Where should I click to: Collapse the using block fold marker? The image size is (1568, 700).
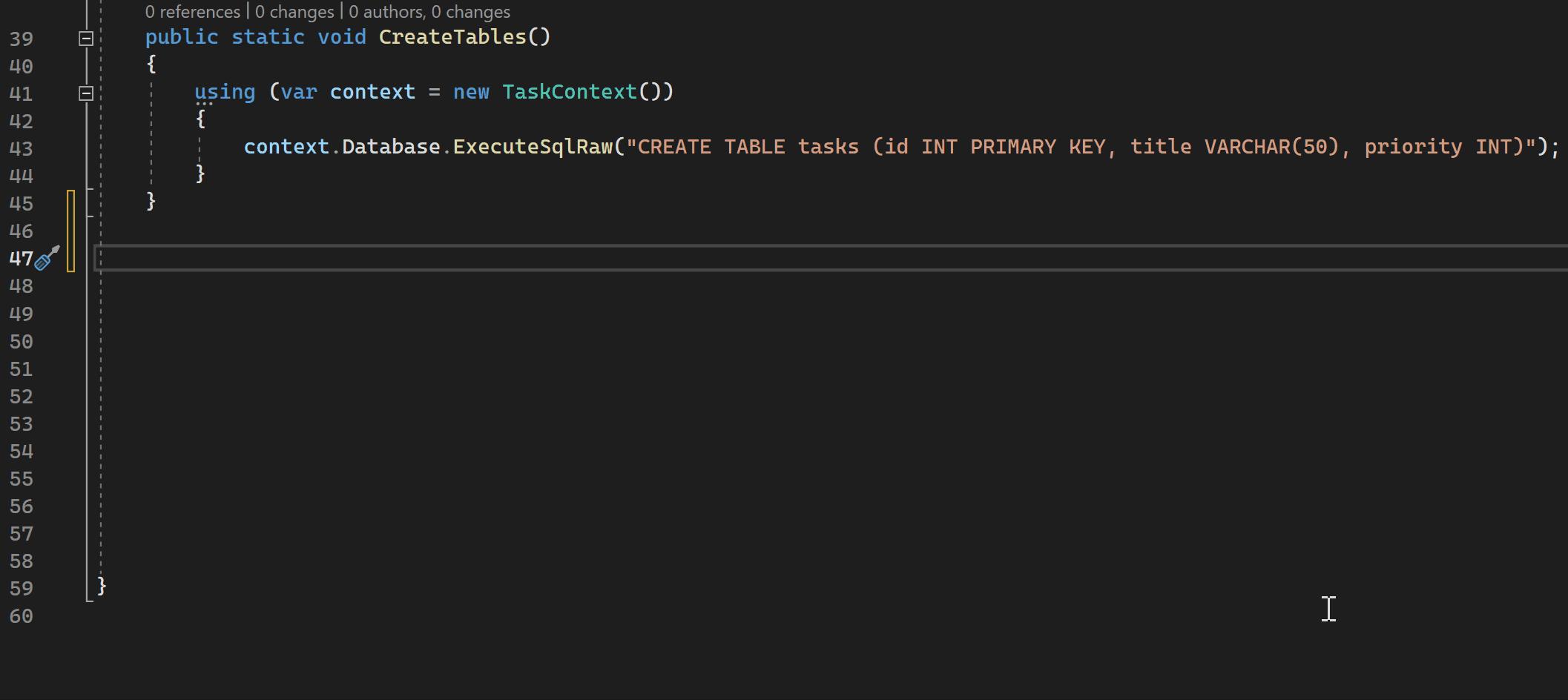85,93
